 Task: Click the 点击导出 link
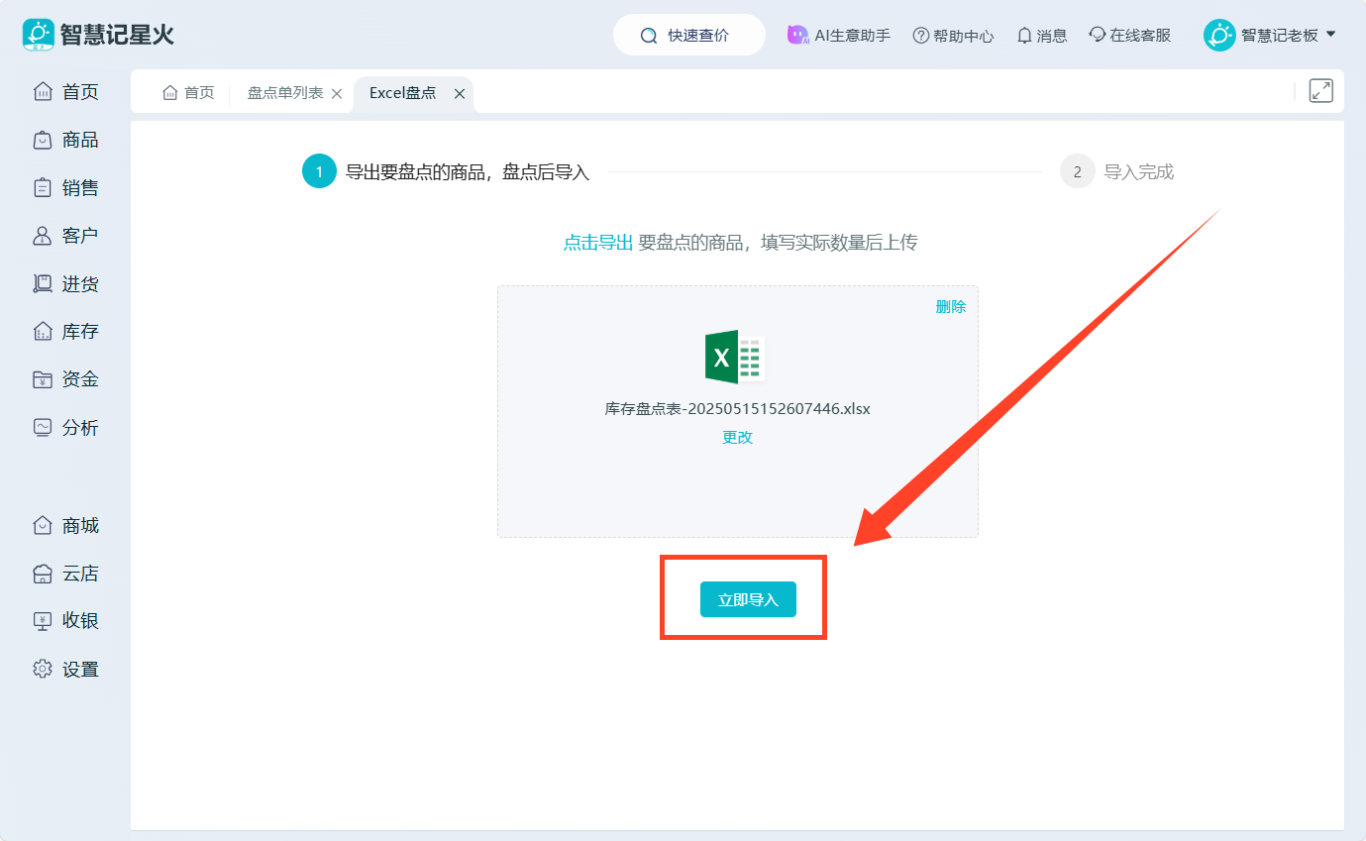click(598, 243)
